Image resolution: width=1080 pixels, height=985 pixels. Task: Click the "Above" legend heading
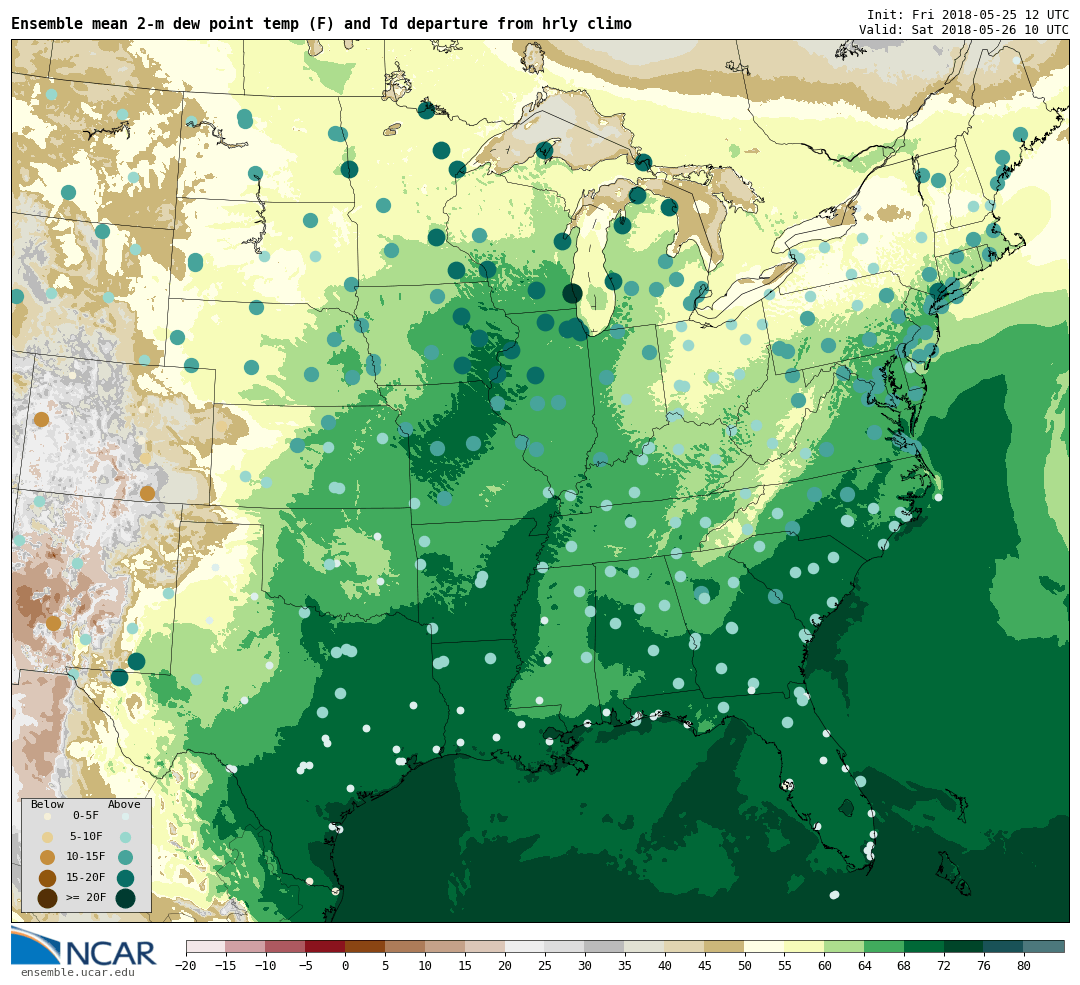(124, 804)
